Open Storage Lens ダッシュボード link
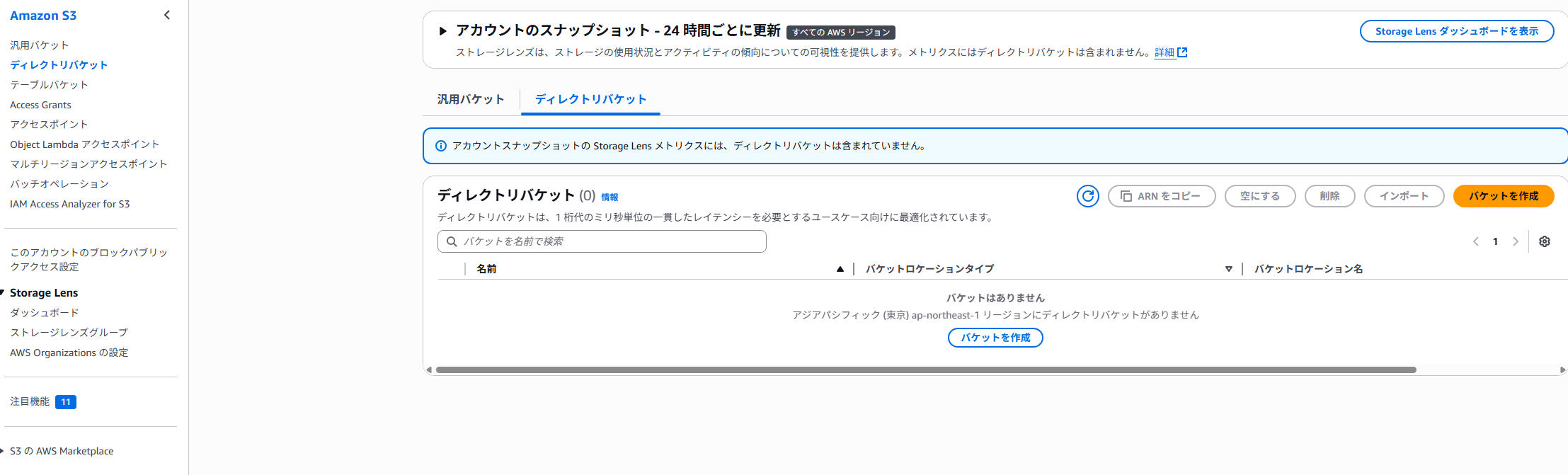Screen dimensions: 1568x475 pyautogui.click(x=45, y=312)
